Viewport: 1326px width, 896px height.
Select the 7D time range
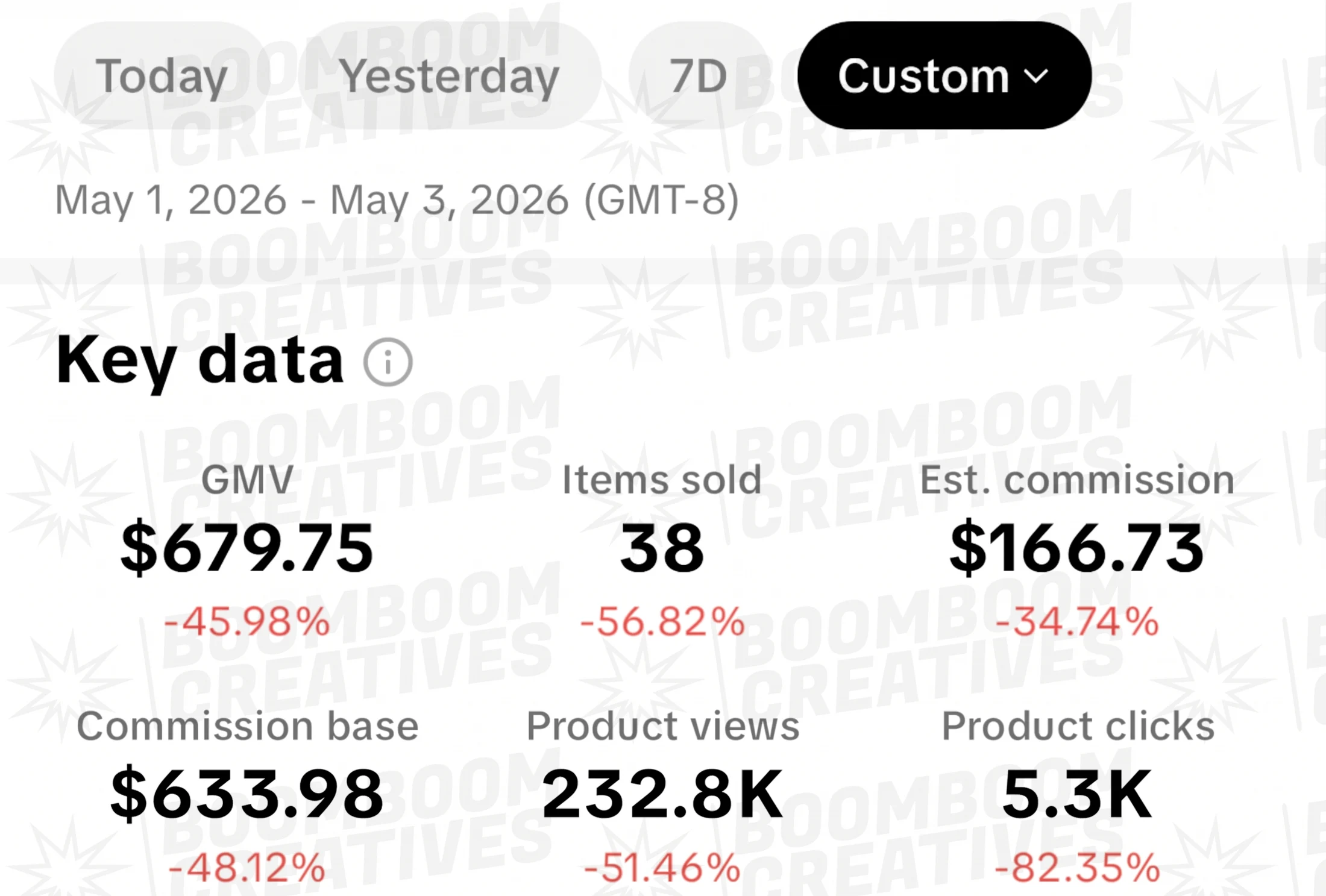(x=698, y=75)
